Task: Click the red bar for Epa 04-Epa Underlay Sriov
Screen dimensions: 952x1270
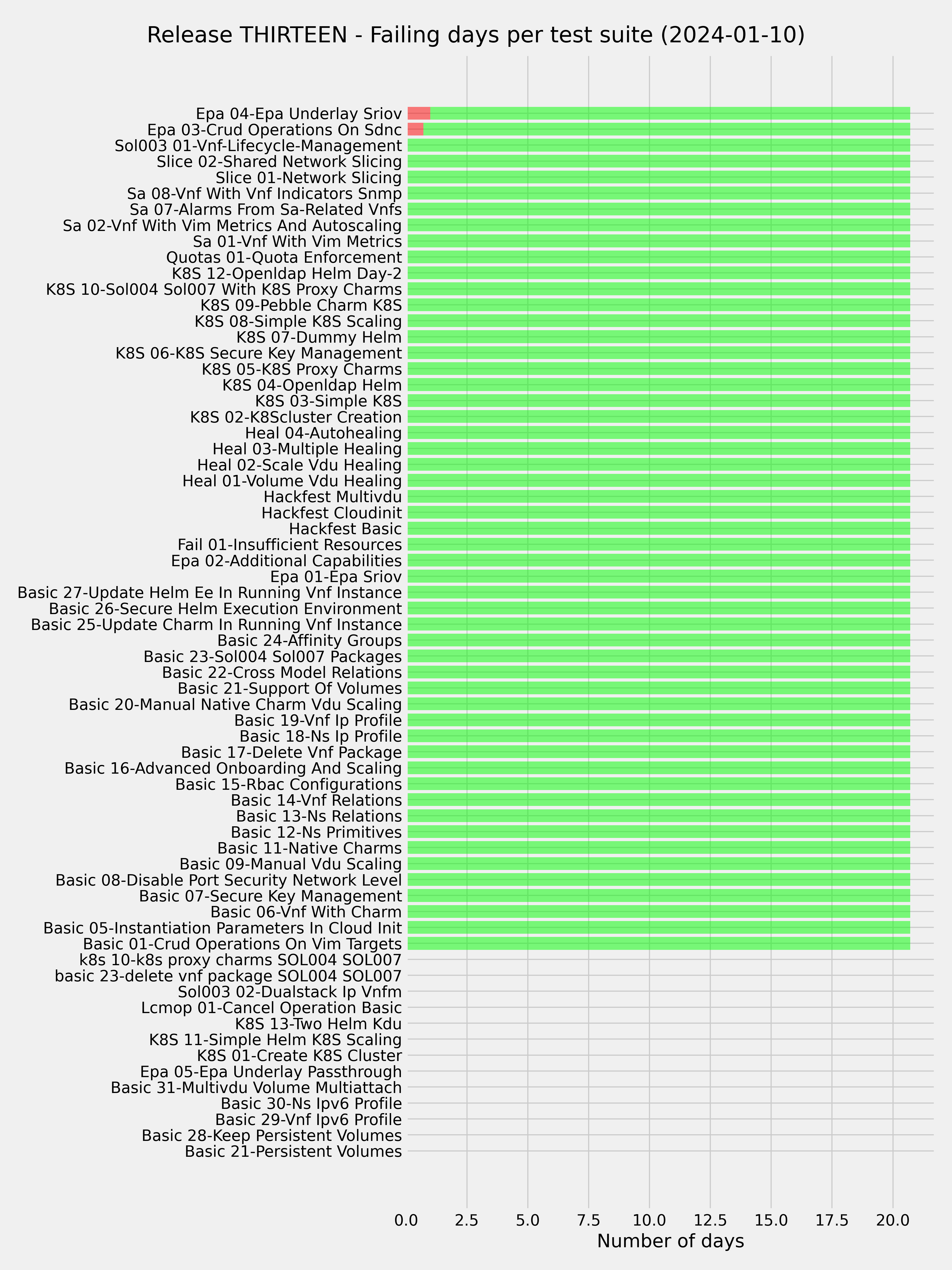Action: tap(419, 113)
